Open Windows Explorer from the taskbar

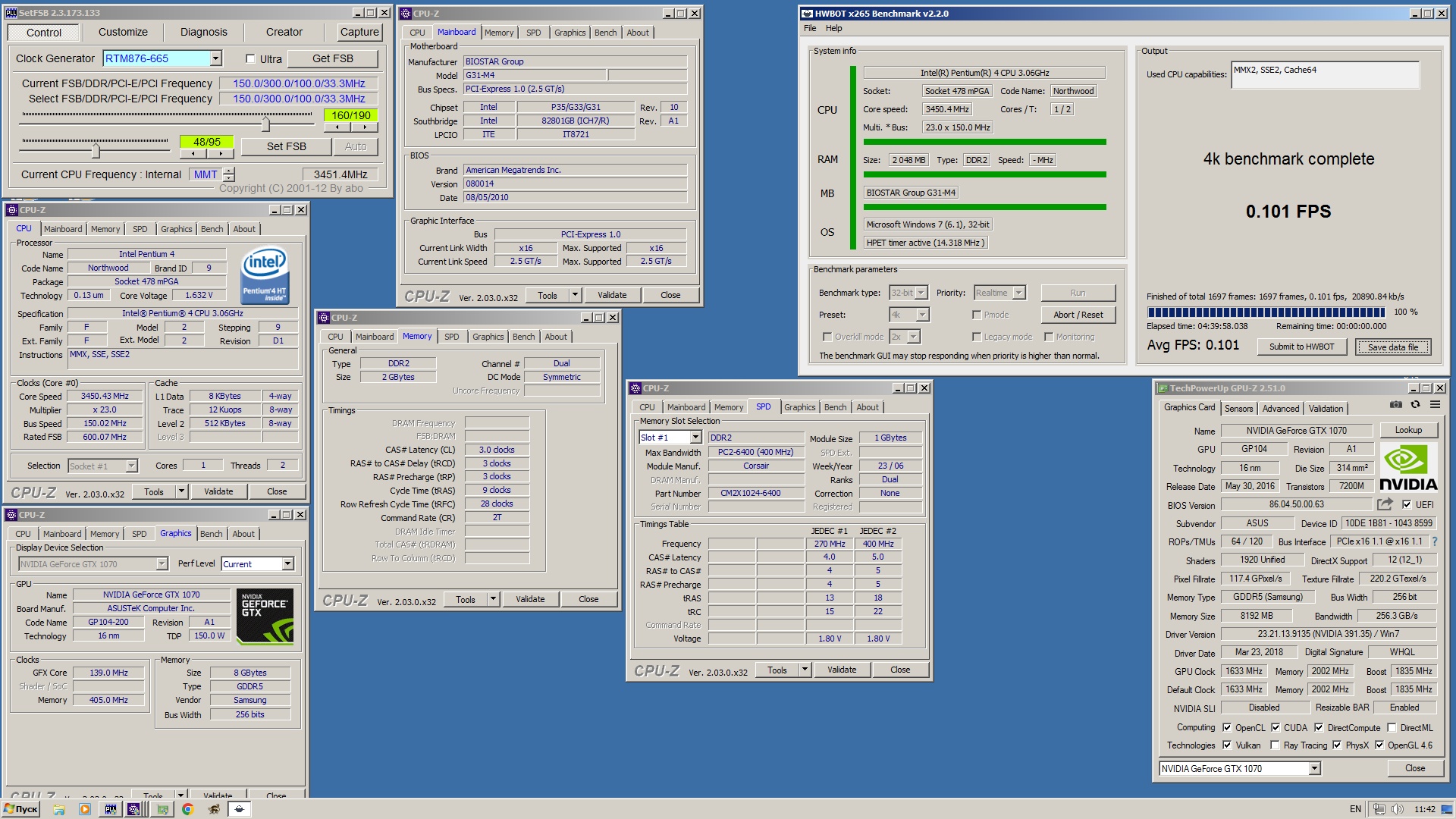pos(58,809)
